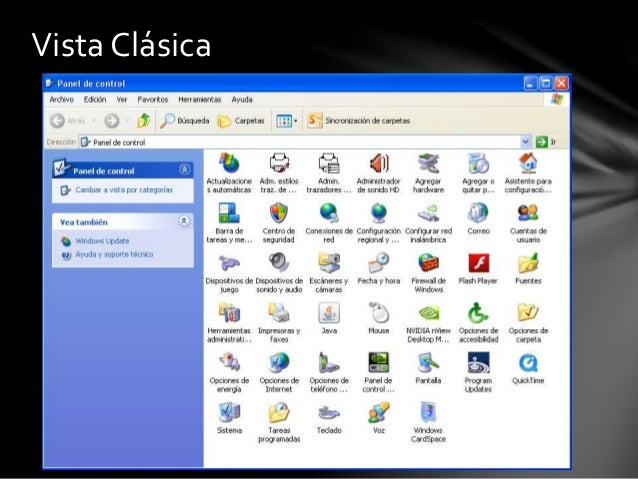The height and width of the screenshot is (479, 638).
Task: Open QuickTime icon
Action: coord(528,363)
